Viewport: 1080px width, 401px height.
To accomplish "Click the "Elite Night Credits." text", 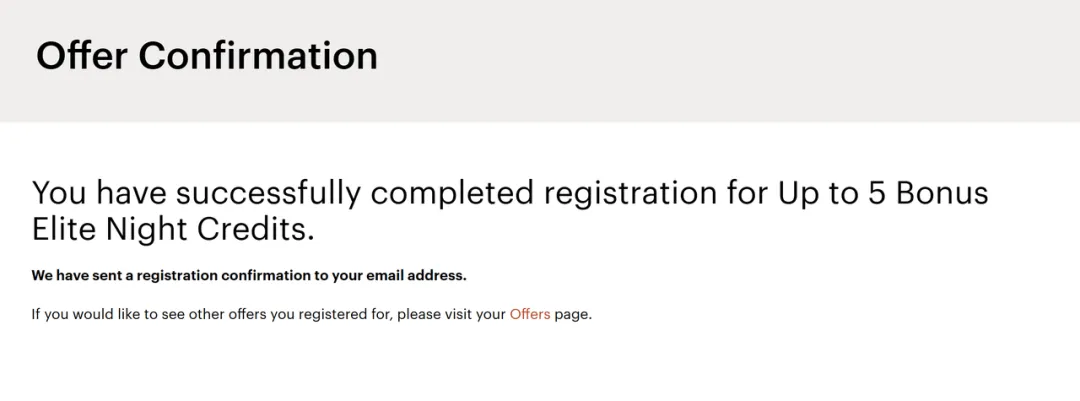I will (x=173, y=229).
